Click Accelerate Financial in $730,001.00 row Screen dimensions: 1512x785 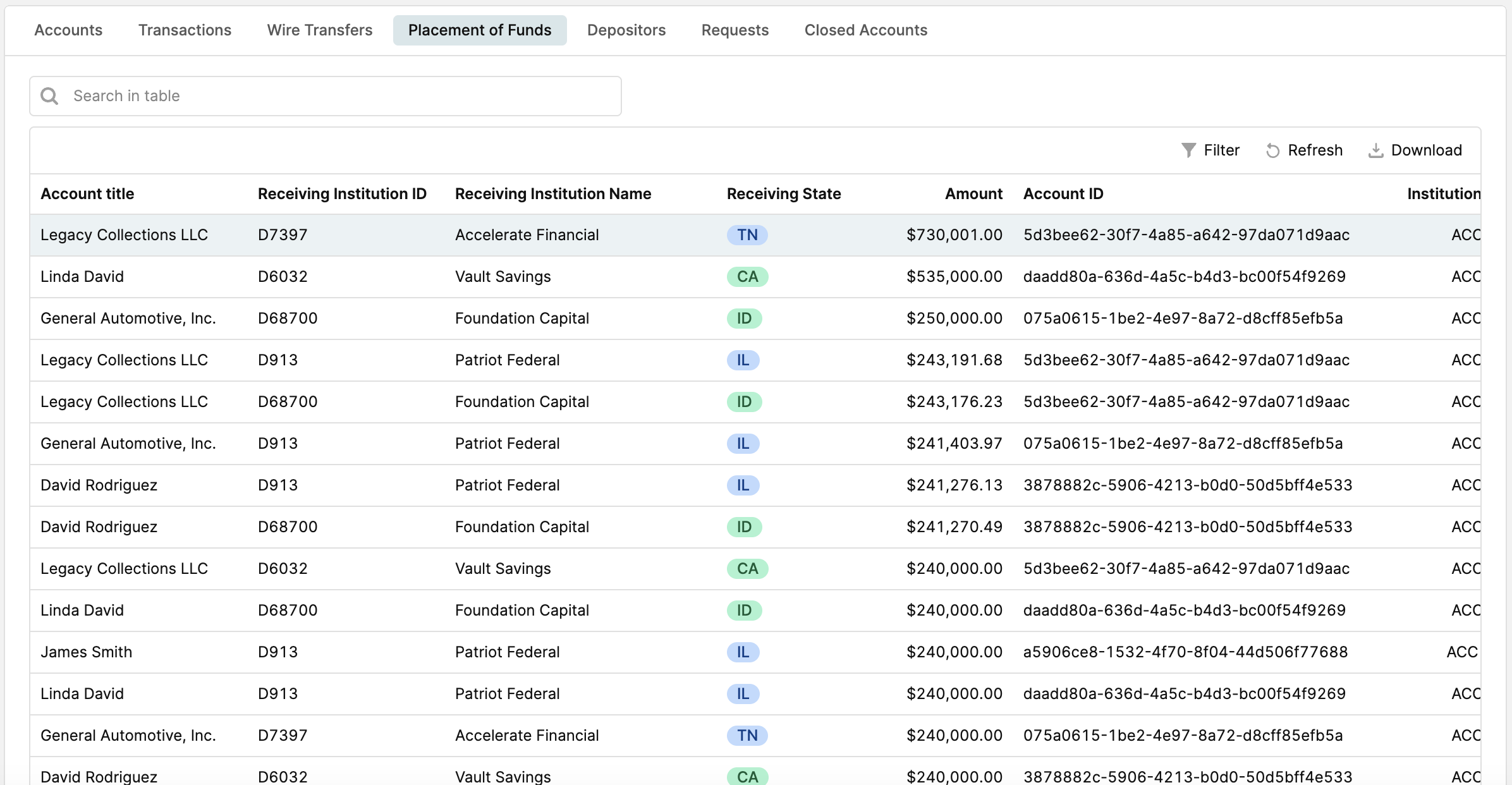(527, 235)
